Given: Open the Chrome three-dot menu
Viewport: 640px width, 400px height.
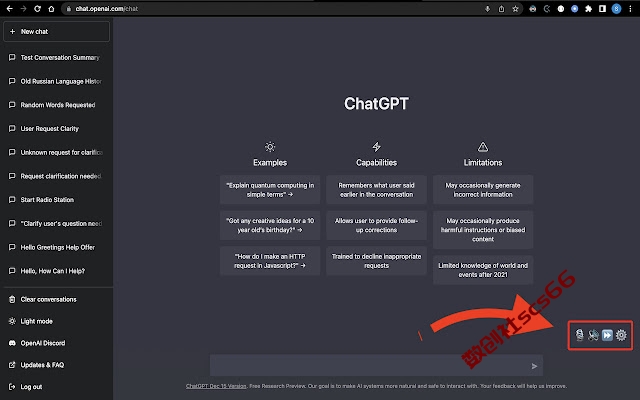Looking at the screenshot, I should (x=630, y=9).
